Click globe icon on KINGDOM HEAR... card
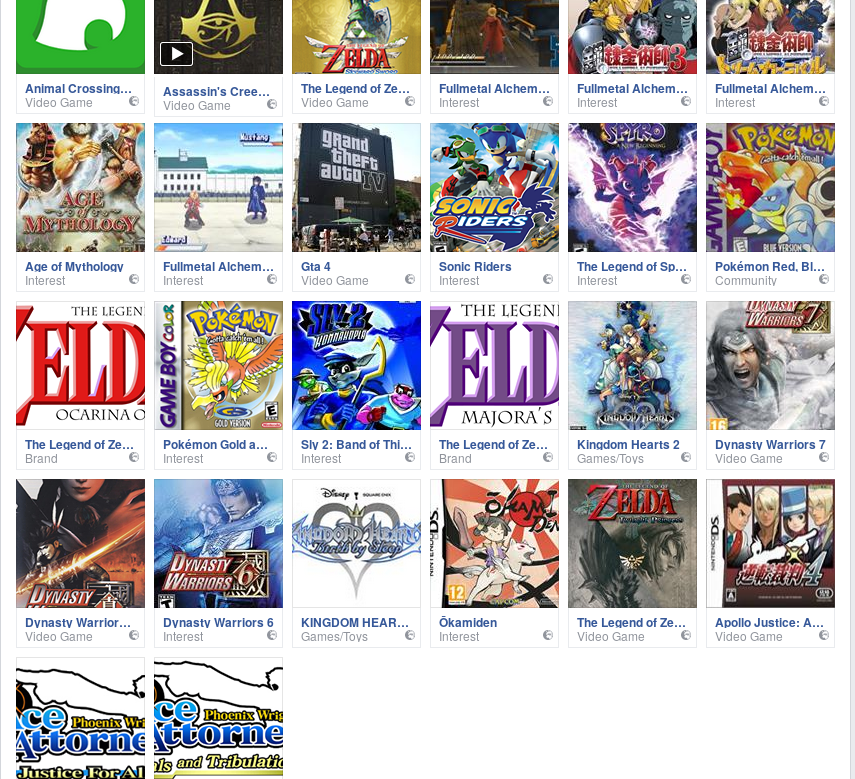 tap(410, 635)
